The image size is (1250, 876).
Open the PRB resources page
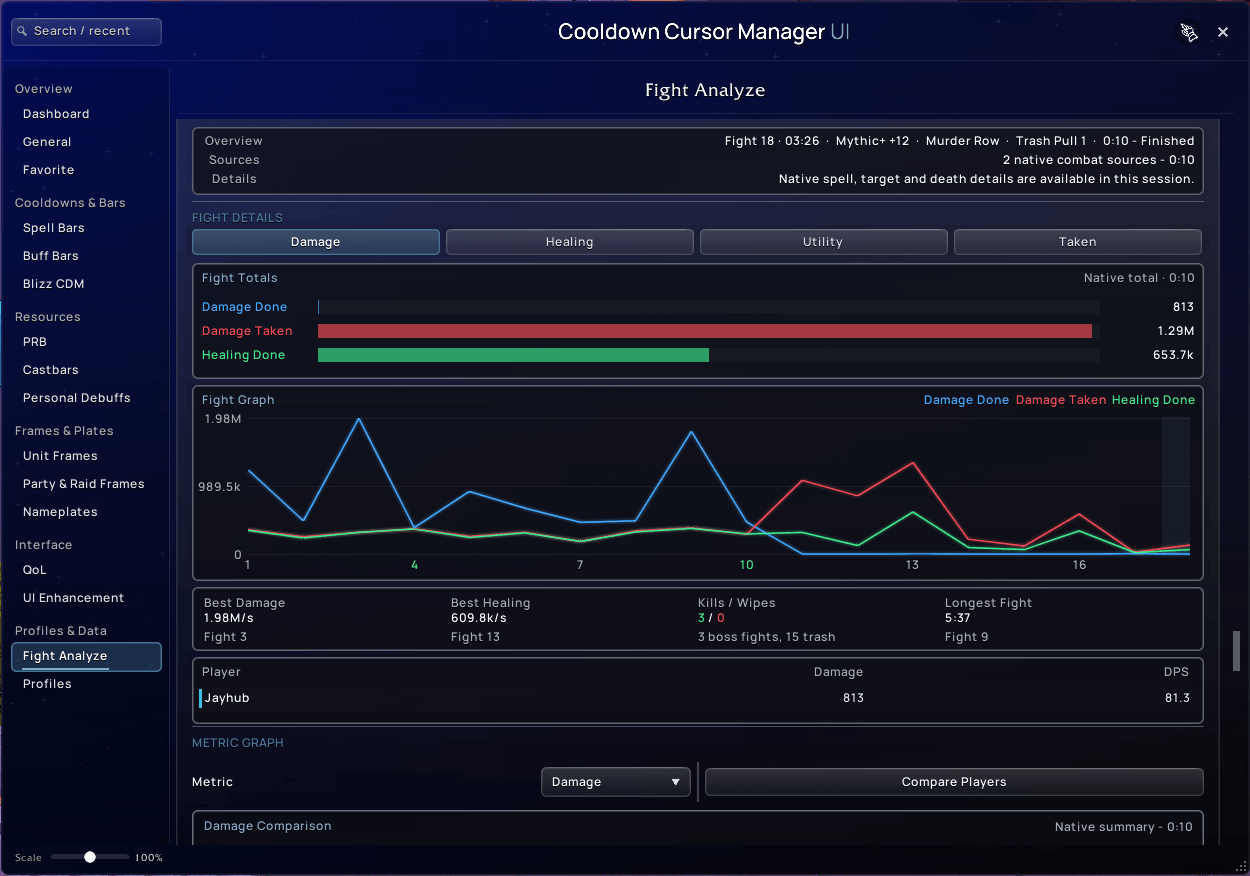35,342
